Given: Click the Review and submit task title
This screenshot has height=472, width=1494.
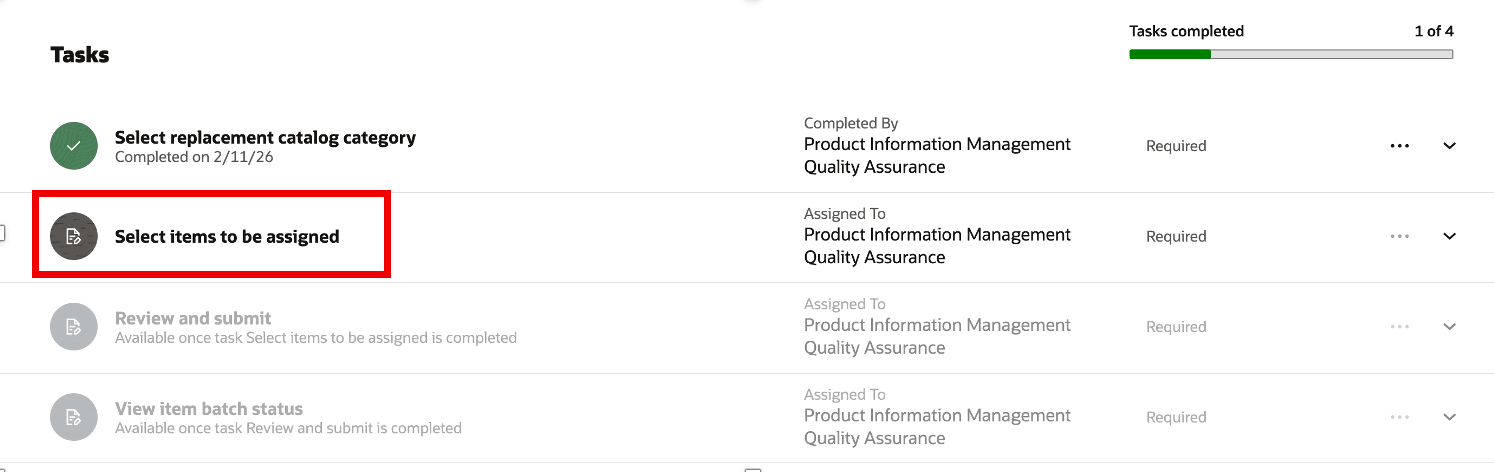Looking at the screenshot, I should [193, 319].
